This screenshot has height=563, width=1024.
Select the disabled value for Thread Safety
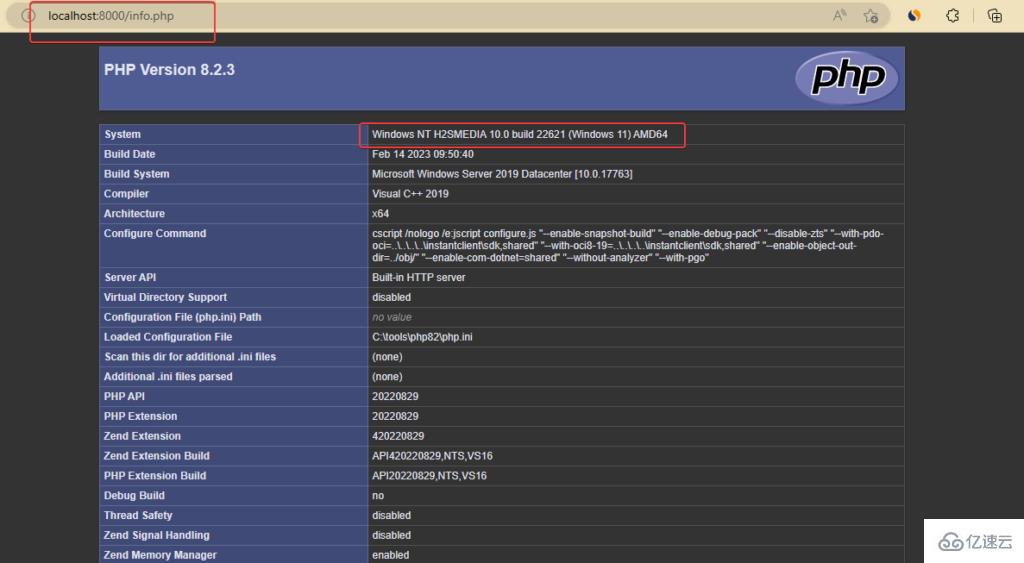tap(391, 515)
